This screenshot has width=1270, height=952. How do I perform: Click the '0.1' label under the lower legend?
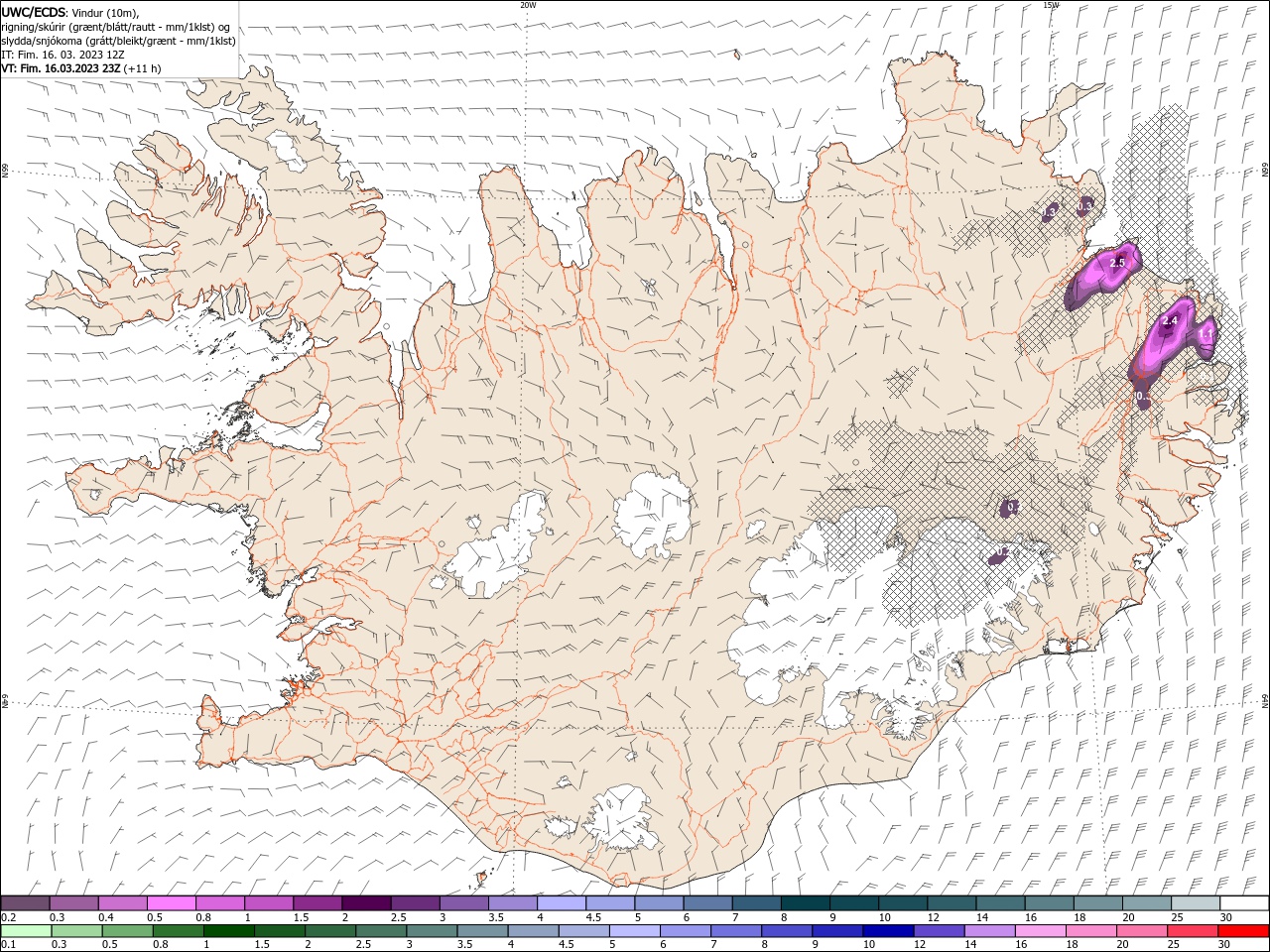pos(8,945)
